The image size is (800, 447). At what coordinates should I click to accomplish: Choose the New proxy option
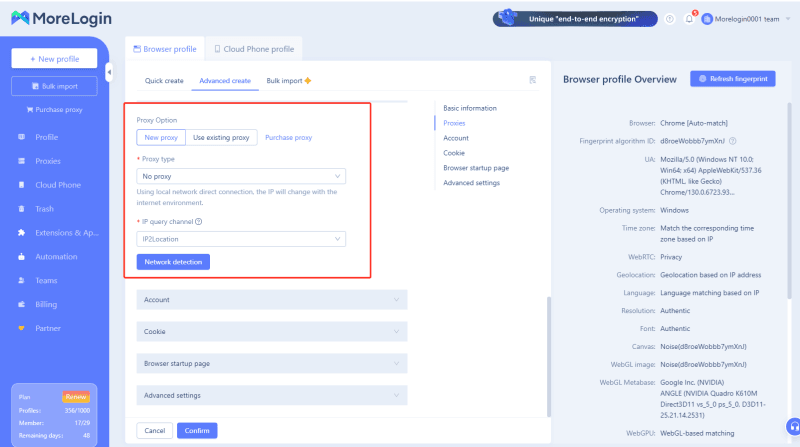click(x=161, y=138)
